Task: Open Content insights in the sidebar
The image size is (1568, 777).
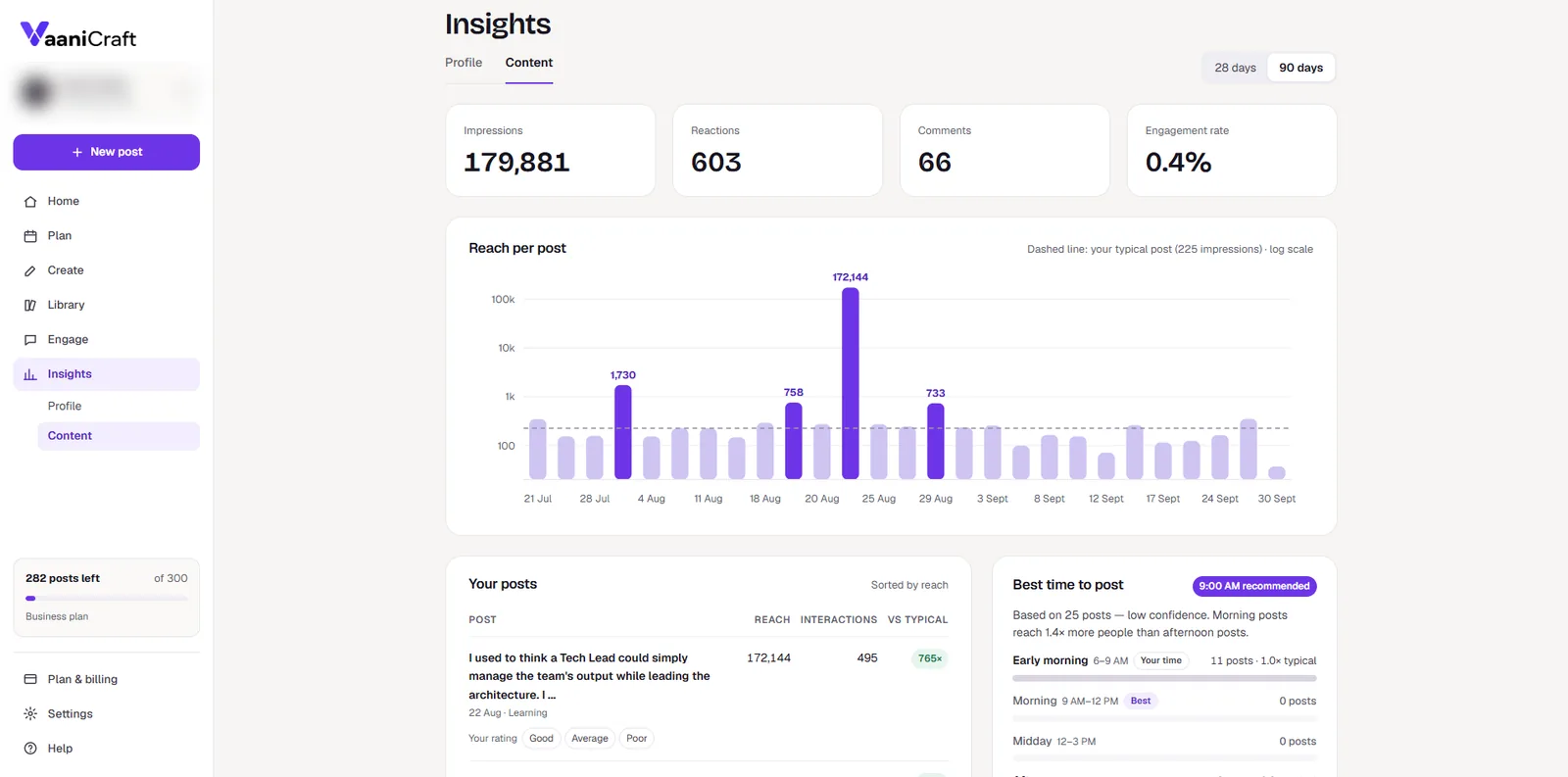Action: (x=119, y=436)
